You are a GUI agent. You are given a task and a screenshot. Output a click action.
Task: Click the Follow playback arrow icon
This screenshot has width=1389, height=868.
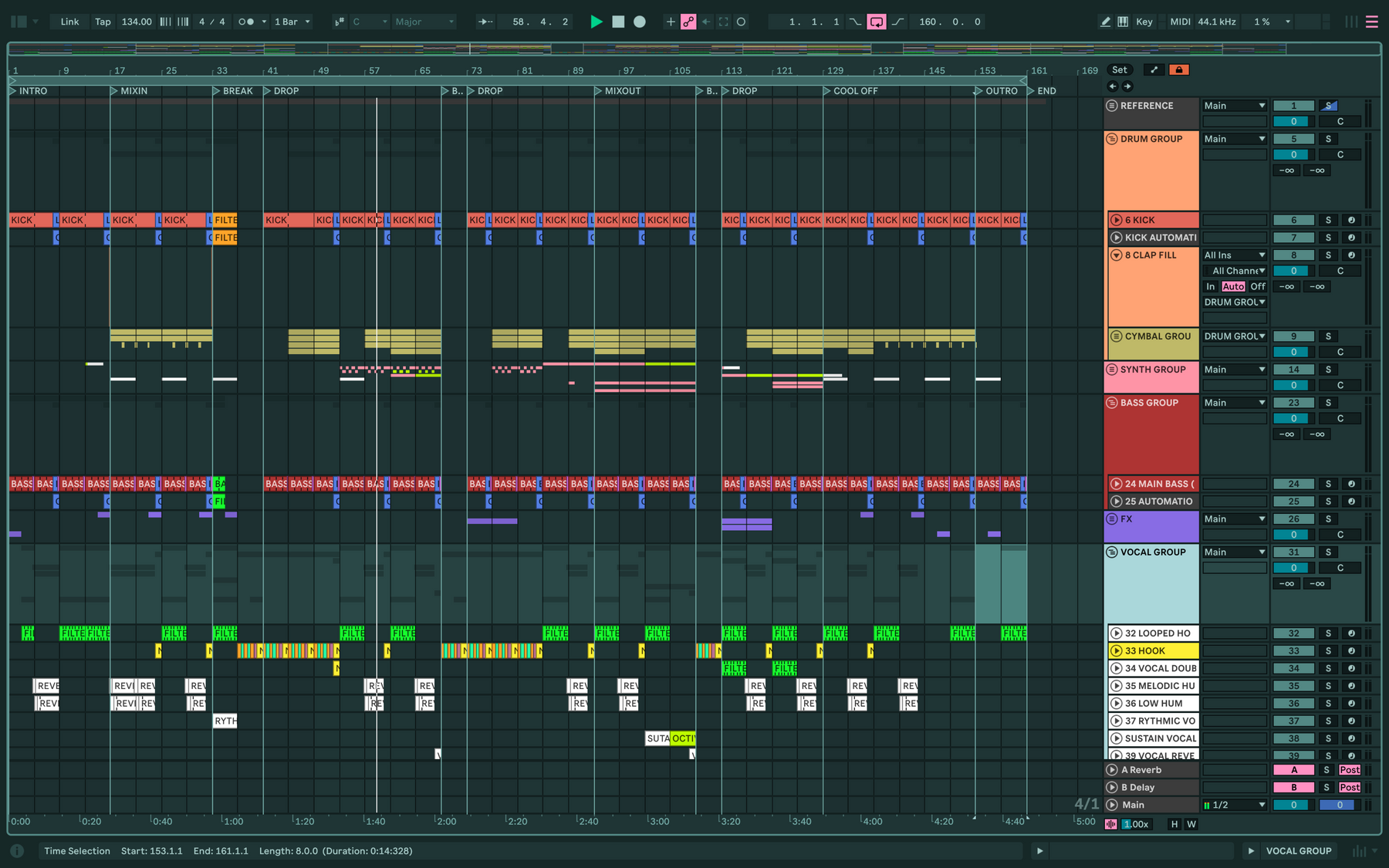click(485, 22)
